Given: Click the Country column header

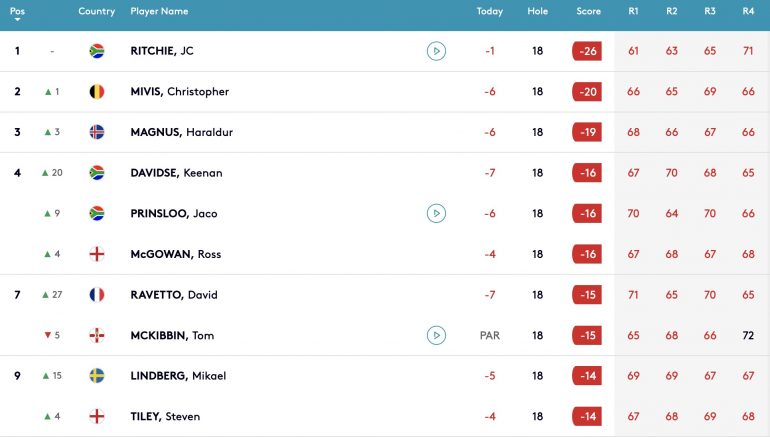Looking at the screenshot, I should 97,12.
